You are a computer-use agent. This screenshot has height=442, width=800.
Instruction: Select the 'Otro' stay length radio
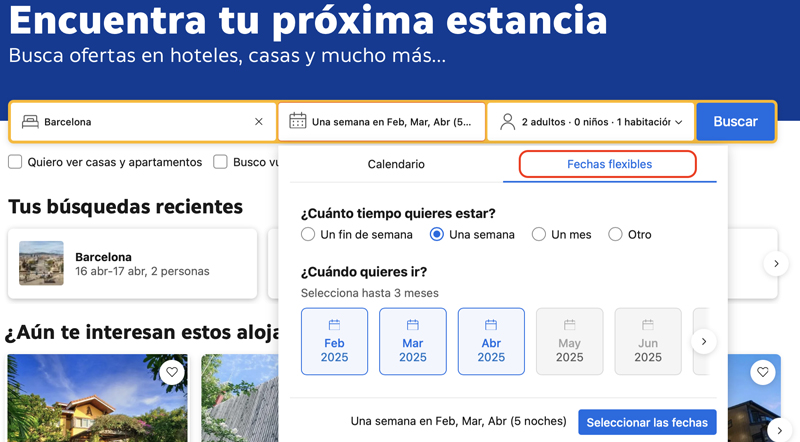pyautogui.click(x=615, y=234)
